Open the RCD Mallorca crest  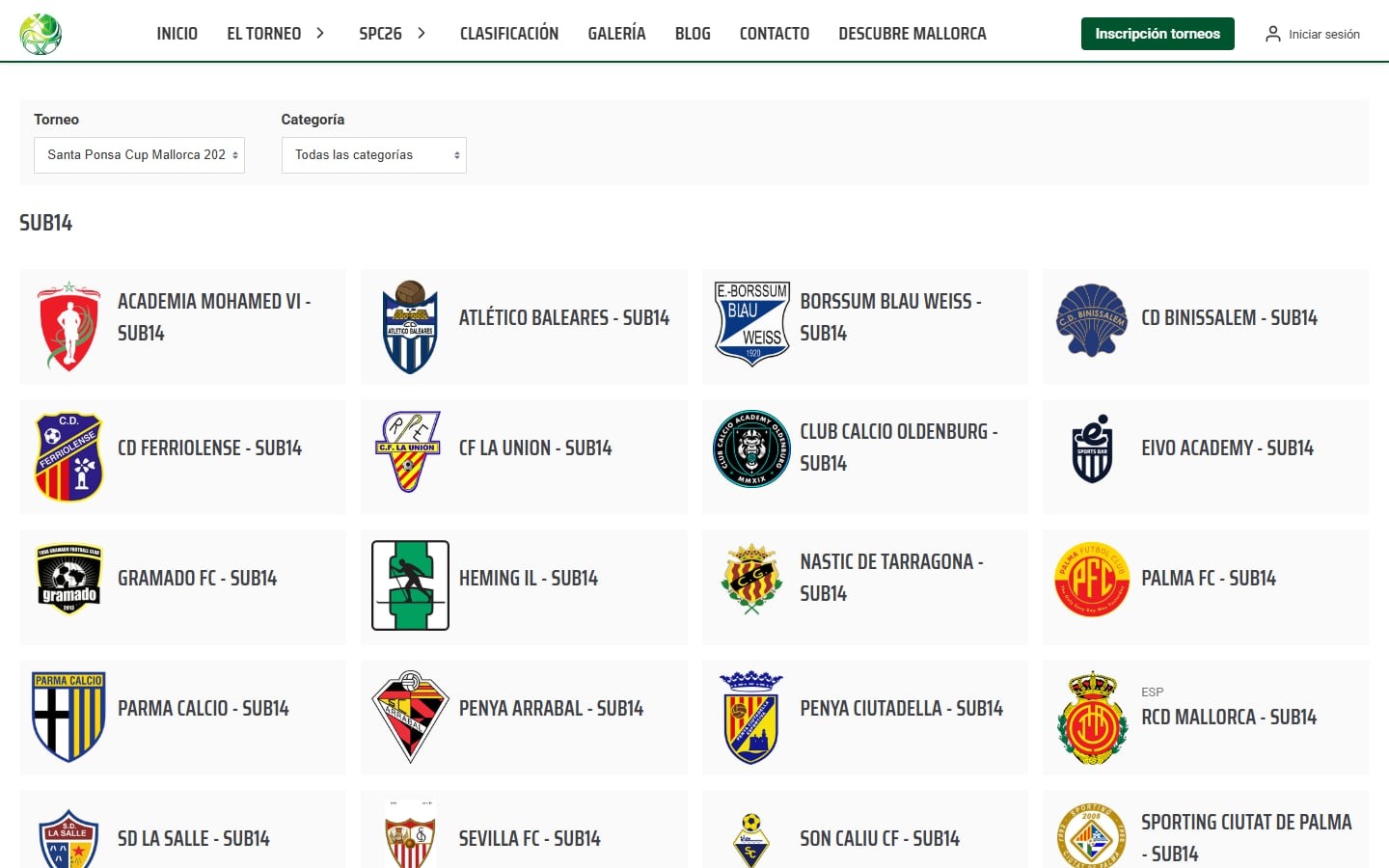[1092, 718]
